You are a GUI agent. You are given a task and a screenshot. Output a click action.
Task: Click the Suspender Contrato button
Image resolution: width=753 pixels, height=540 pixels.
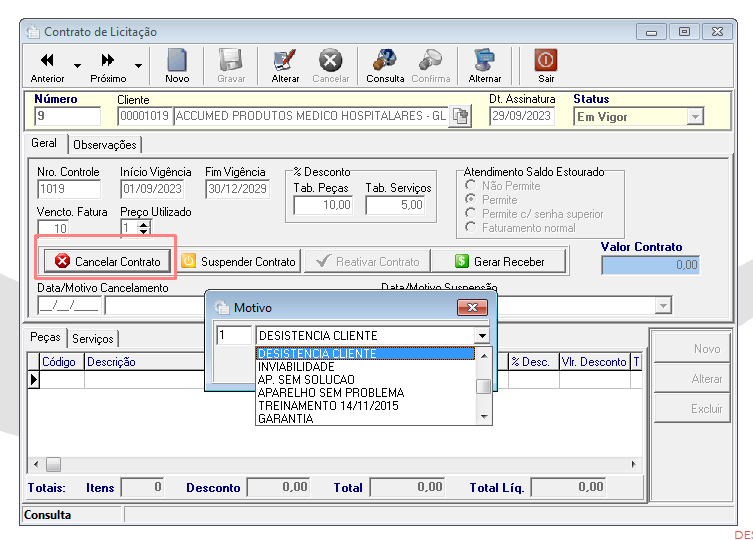239,261
